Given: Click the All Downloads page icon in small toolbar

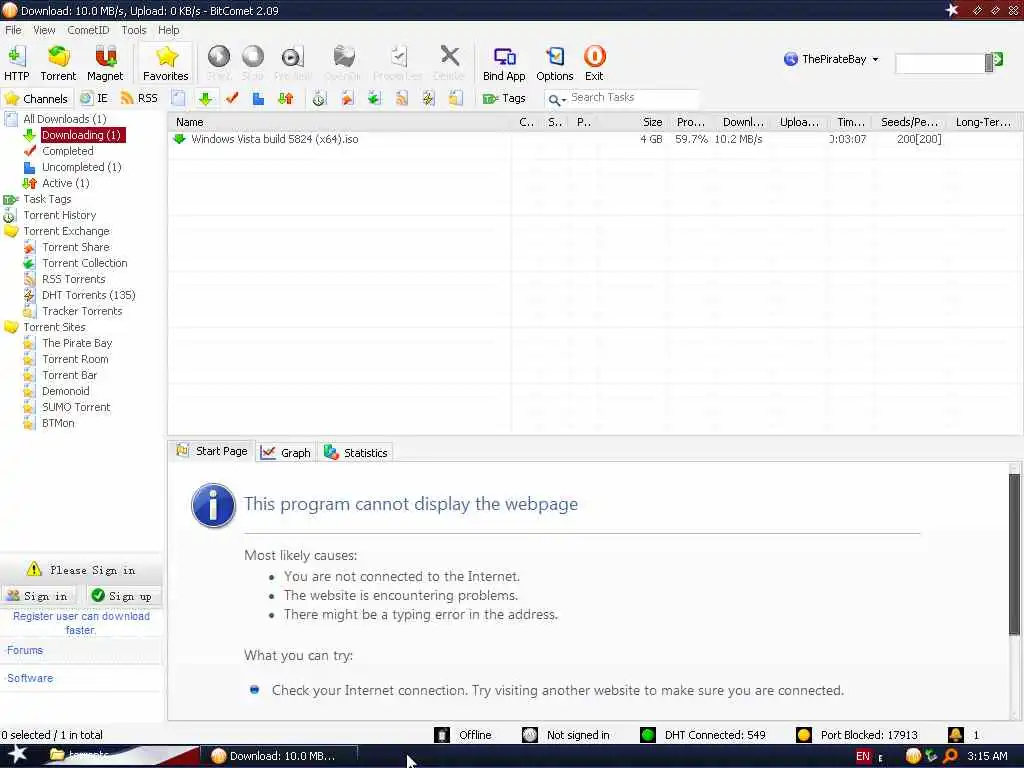Looking at the screenshot, I should (x=178, y=99).
